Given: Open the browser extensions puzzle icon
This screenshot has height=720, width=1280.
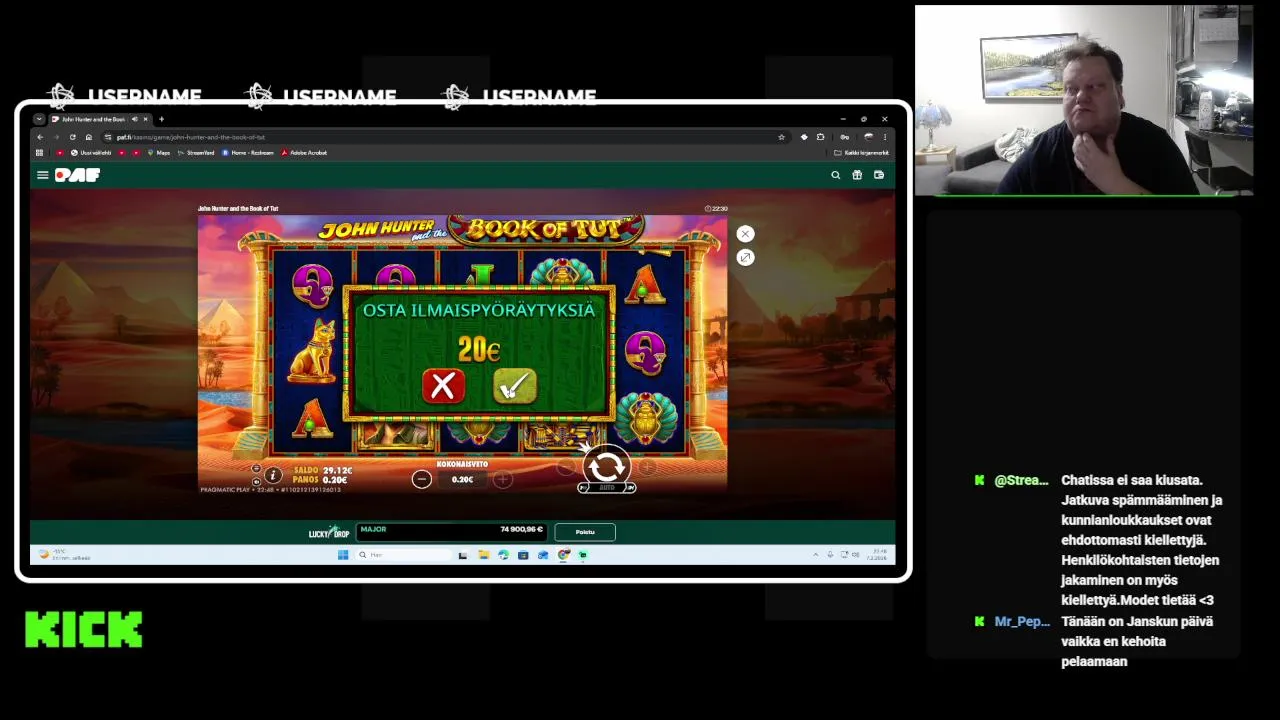Looking at the screenshot, I should click(820, 137).
